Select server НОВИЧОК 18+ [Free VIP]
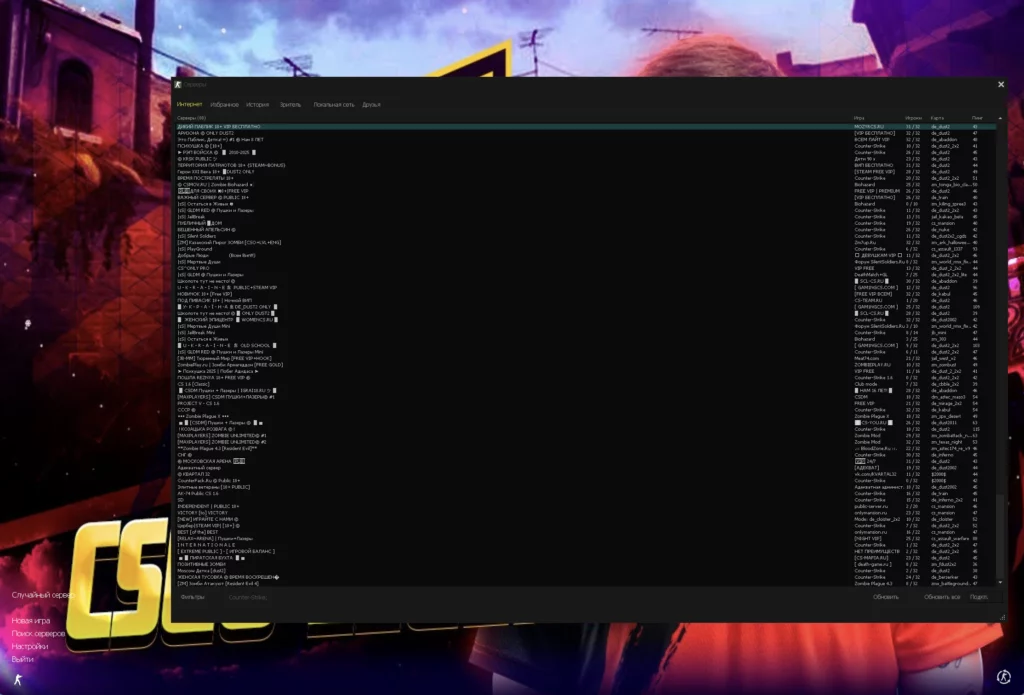This screenshot has width=1024, height=695. pyautogui.click(x=586, y=294)
